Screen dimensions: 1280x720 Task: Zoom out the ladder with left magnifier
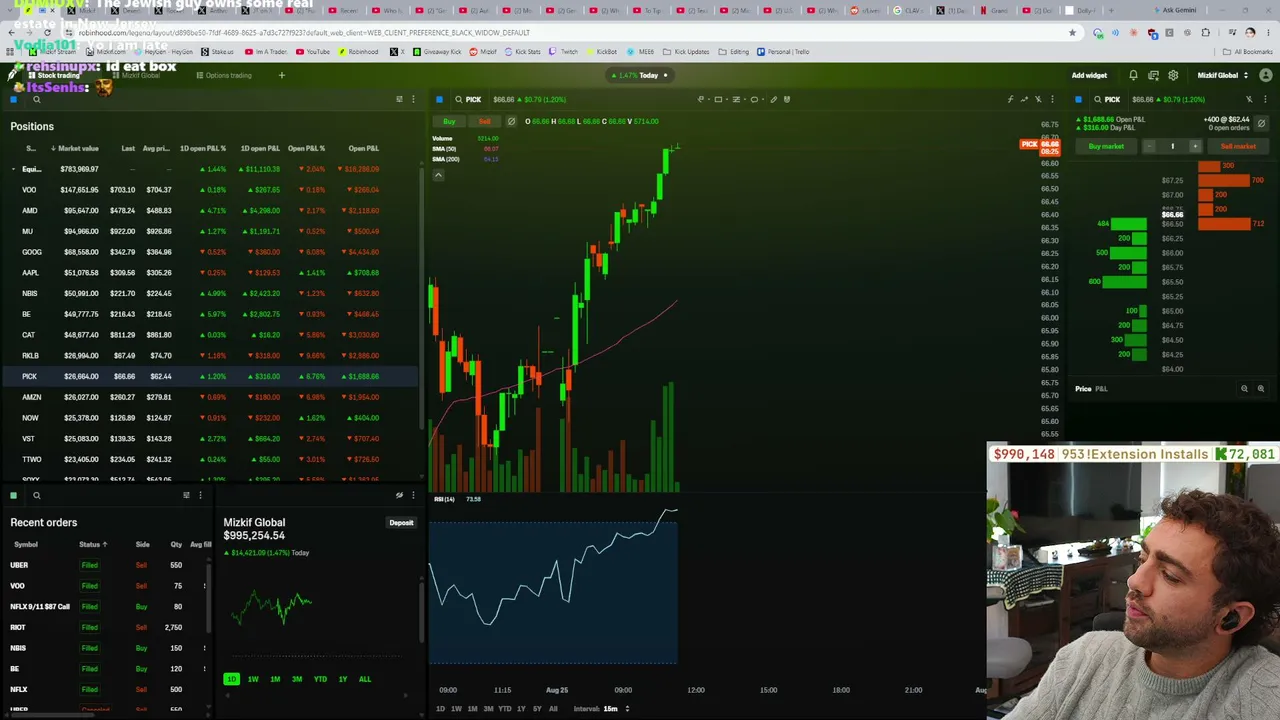(x=1245, y=388)
